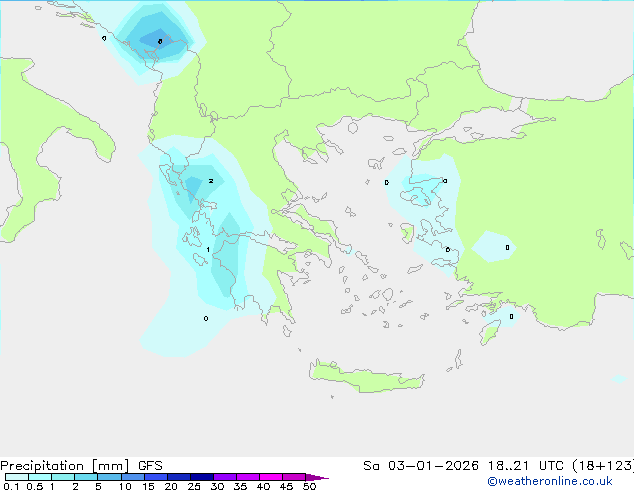Pick the navy legend swatch between 25 and 30
The width and height of the screenshot is (634, 490).
pos(202,477)
